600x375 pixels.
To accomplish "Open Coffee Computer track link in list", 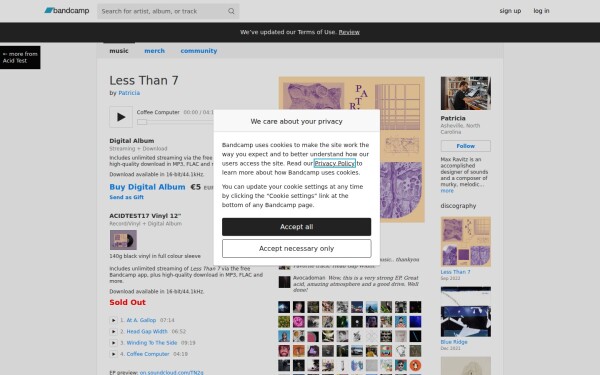I will tap(148, 354).
